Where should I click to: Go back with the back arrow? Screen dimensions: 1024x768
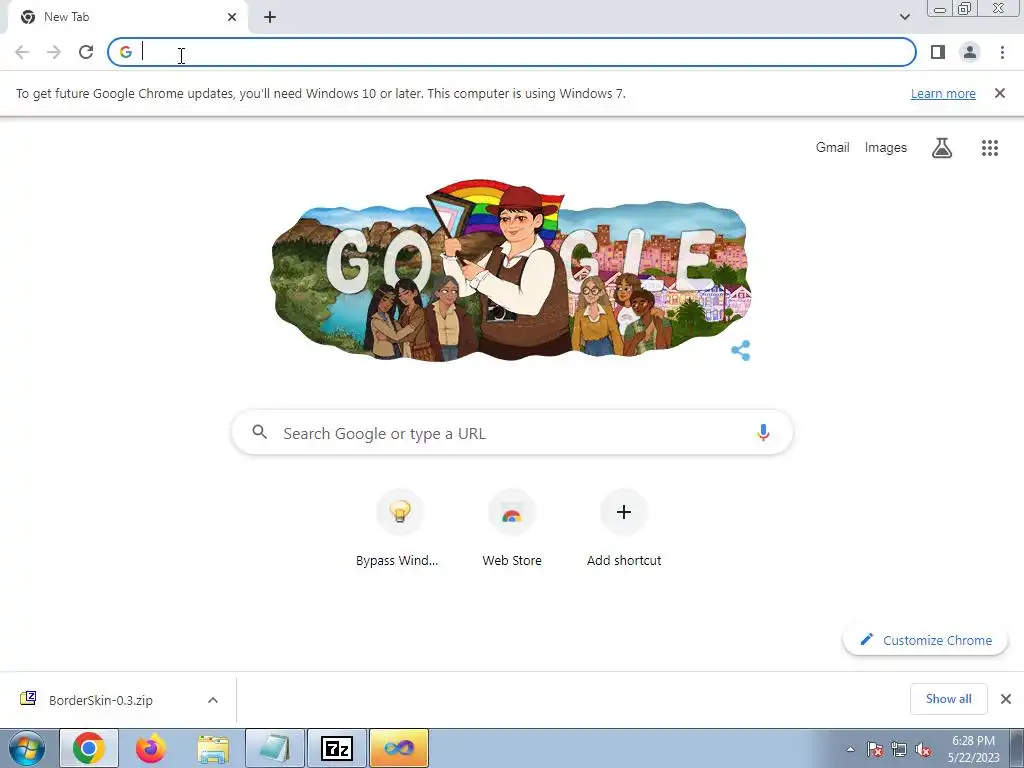(22, 52)
